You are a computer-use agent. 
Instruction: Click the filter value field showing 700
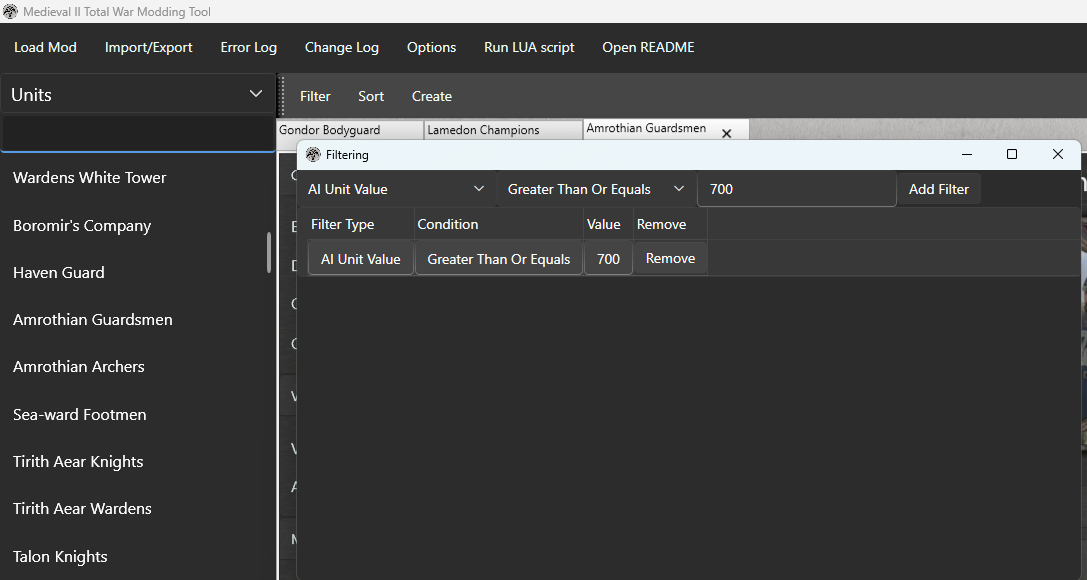tap(796, 188)
